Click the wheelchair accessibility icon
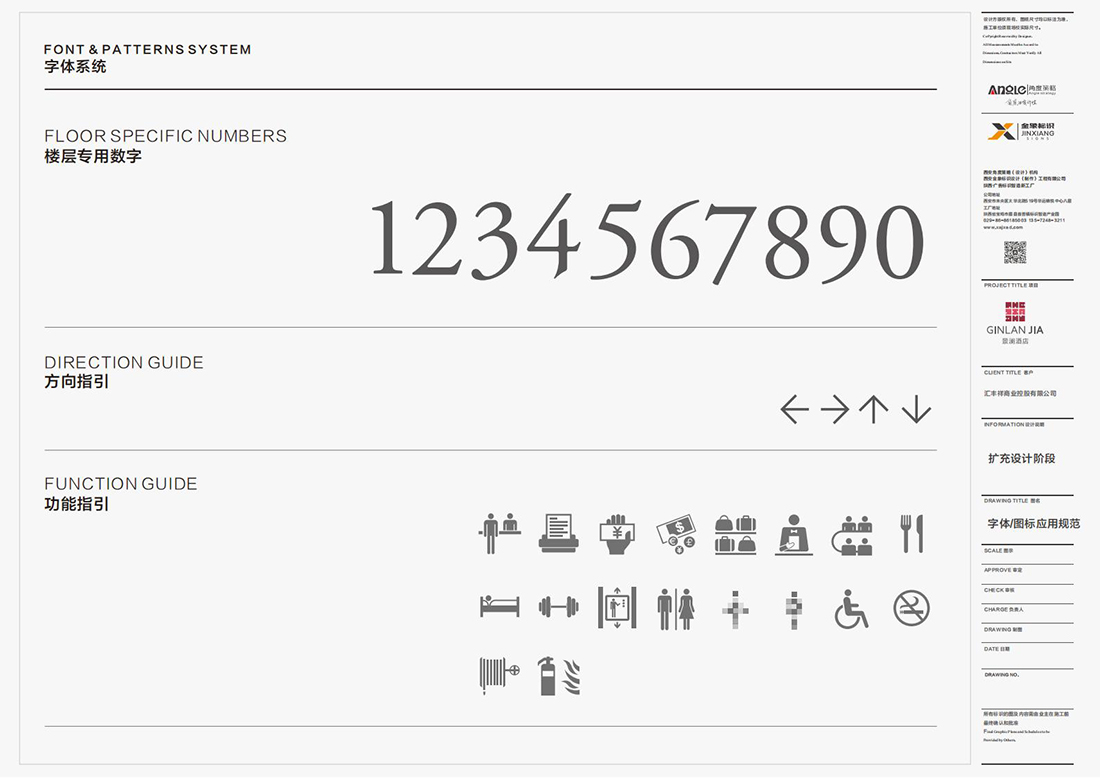Screen dimensions: 1100x778 point(853,610)
